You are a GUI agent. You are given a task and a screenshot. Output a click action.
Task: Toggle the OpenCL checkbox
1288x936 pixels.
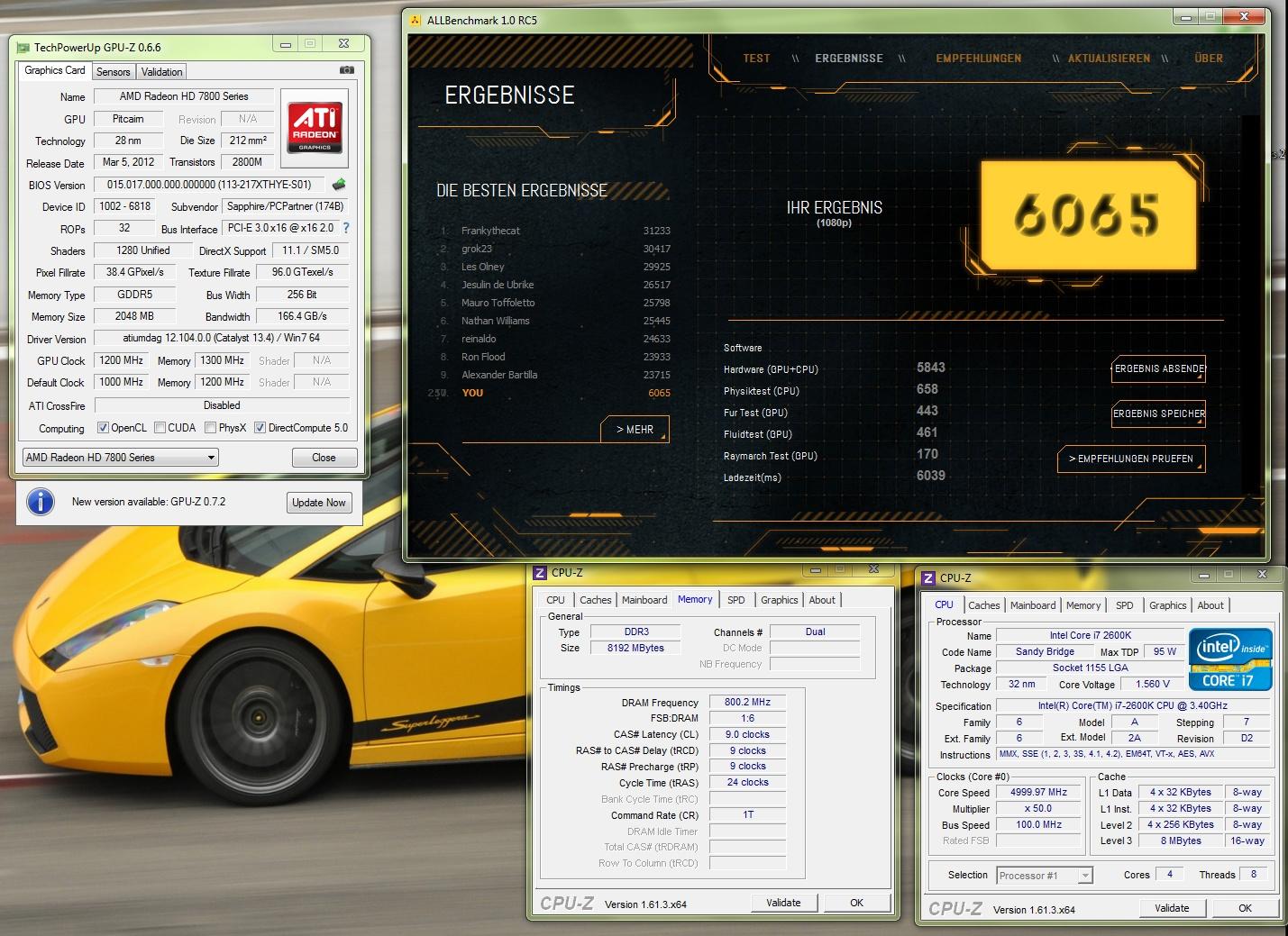coord(103,428)
